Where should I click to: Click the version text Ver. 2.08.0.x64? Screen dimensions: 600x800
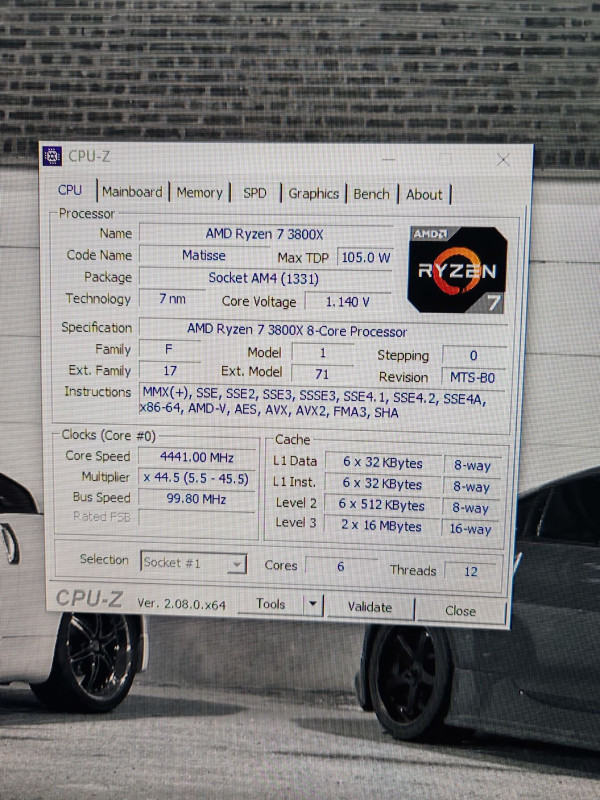[181, 604]
